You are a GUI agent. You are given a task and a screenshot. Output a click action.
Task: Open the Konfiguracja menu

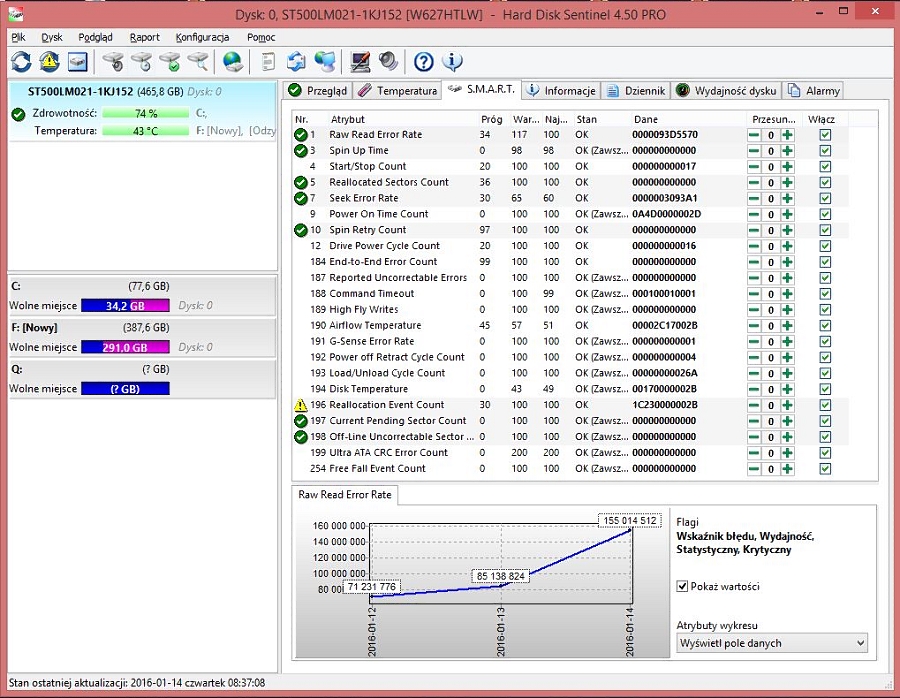(203, 37)
